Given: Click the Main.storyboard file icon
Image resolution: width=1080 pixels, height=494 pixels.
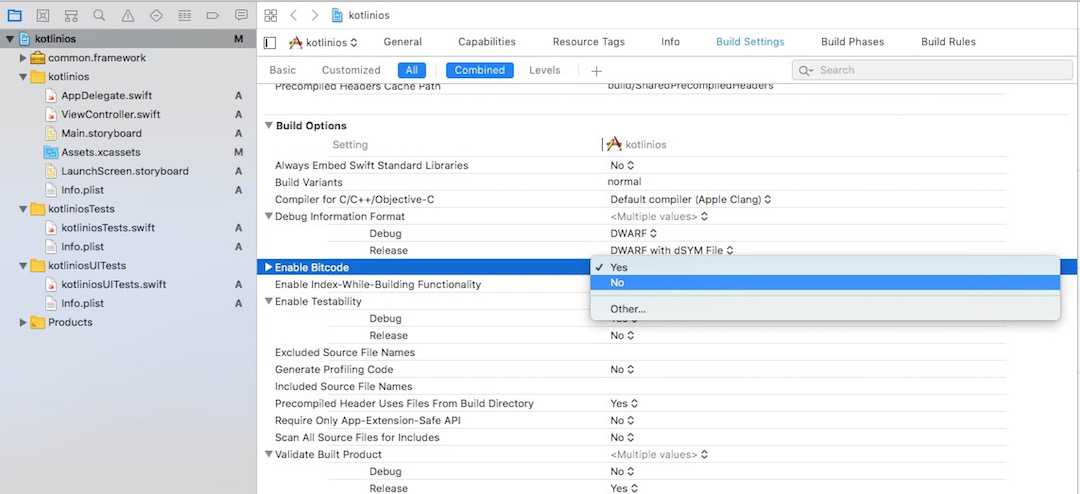Looking at the screenshot, I should (x=51, y=133).
